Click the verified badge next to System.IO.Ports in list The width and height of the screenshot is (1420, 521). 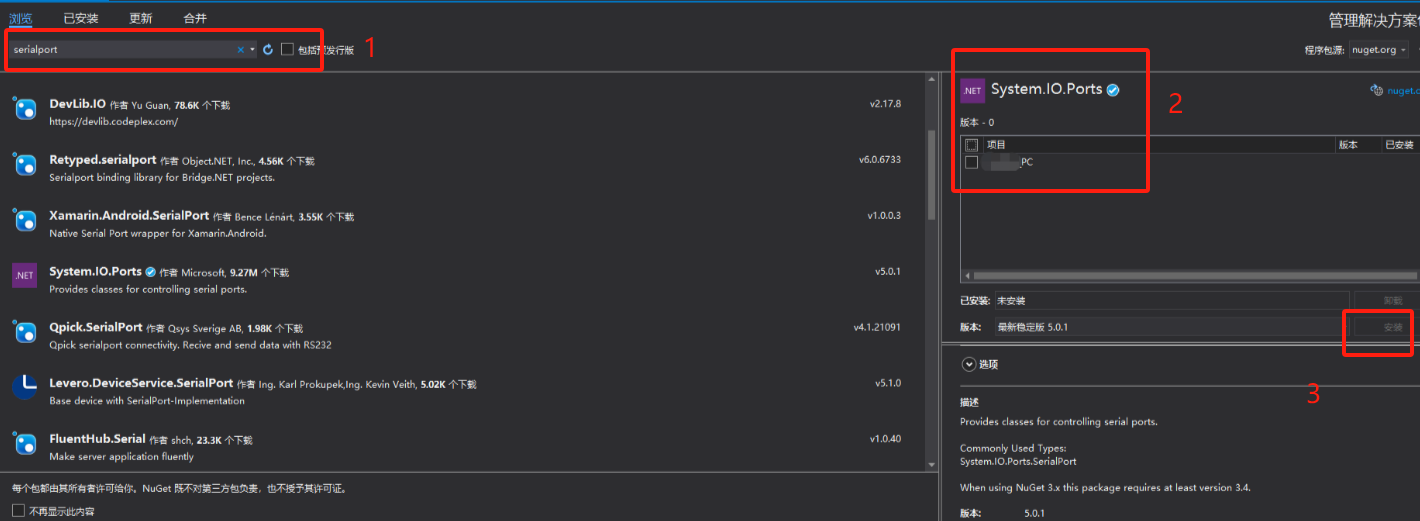pos(150,271)
